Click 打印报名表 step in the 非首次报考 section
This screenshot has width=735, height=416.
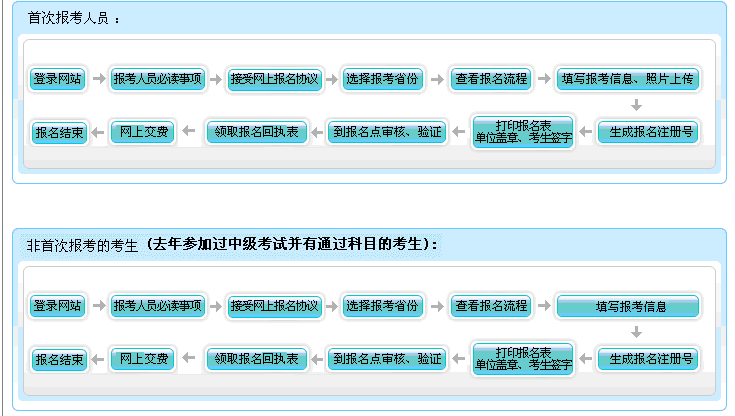[x=523, y=358]
